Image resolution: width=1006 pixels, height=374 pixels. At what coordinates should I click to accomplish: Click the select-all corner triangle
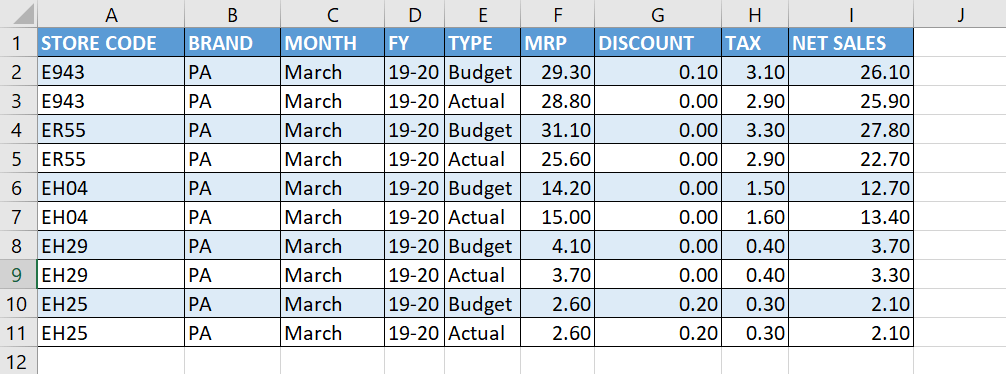click(18, 13)
